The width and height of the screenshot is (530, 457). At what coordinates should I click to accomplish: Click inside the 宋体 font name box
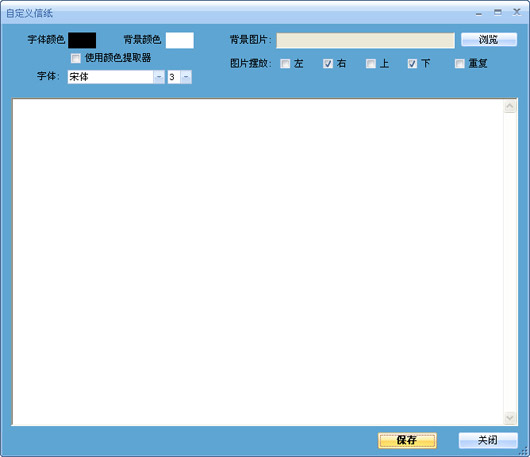(x=111, y=77)
